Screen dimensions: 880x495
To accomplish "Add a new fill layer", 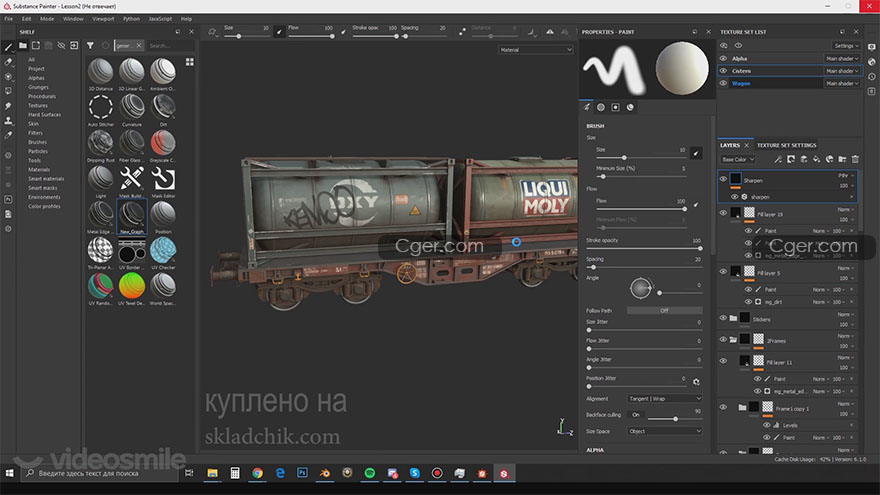I will pyautogui.click(x=817, y=159).
